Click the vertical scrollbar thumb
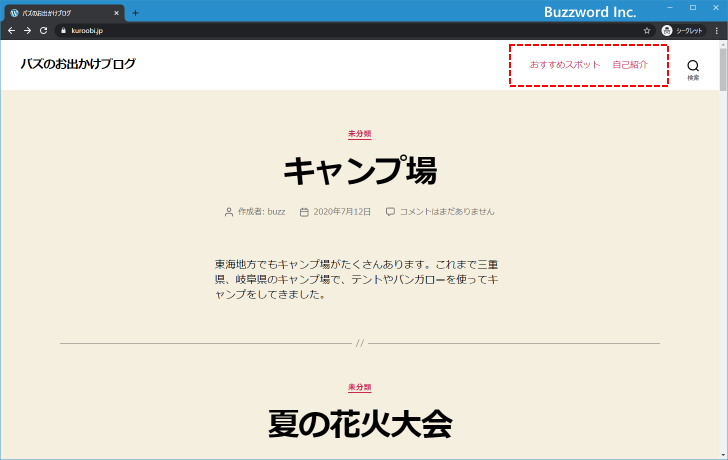Viewport: 728px width, 460px height. (x=723, y=70)
